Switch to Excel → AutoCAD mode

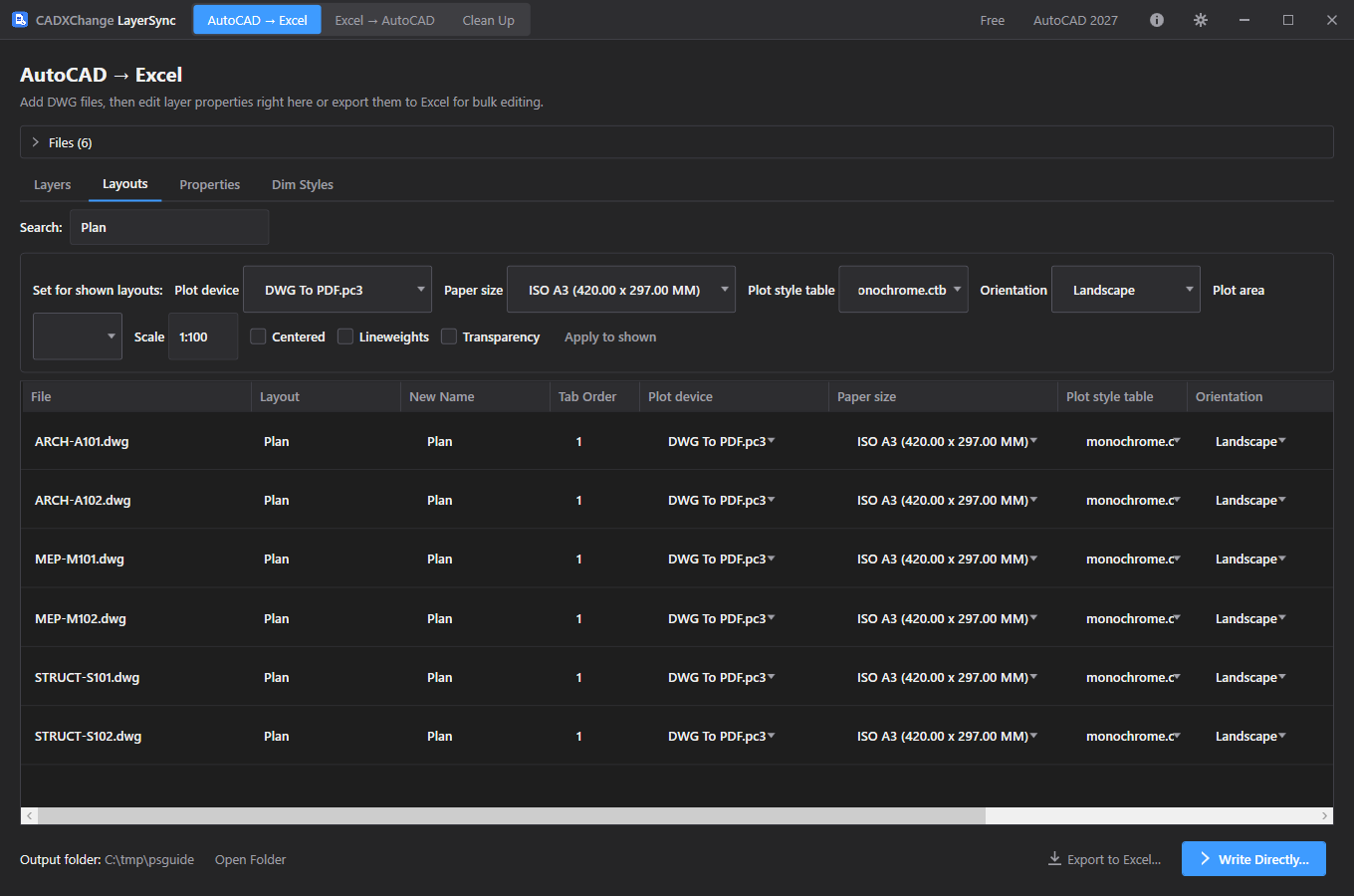point(384,20)
